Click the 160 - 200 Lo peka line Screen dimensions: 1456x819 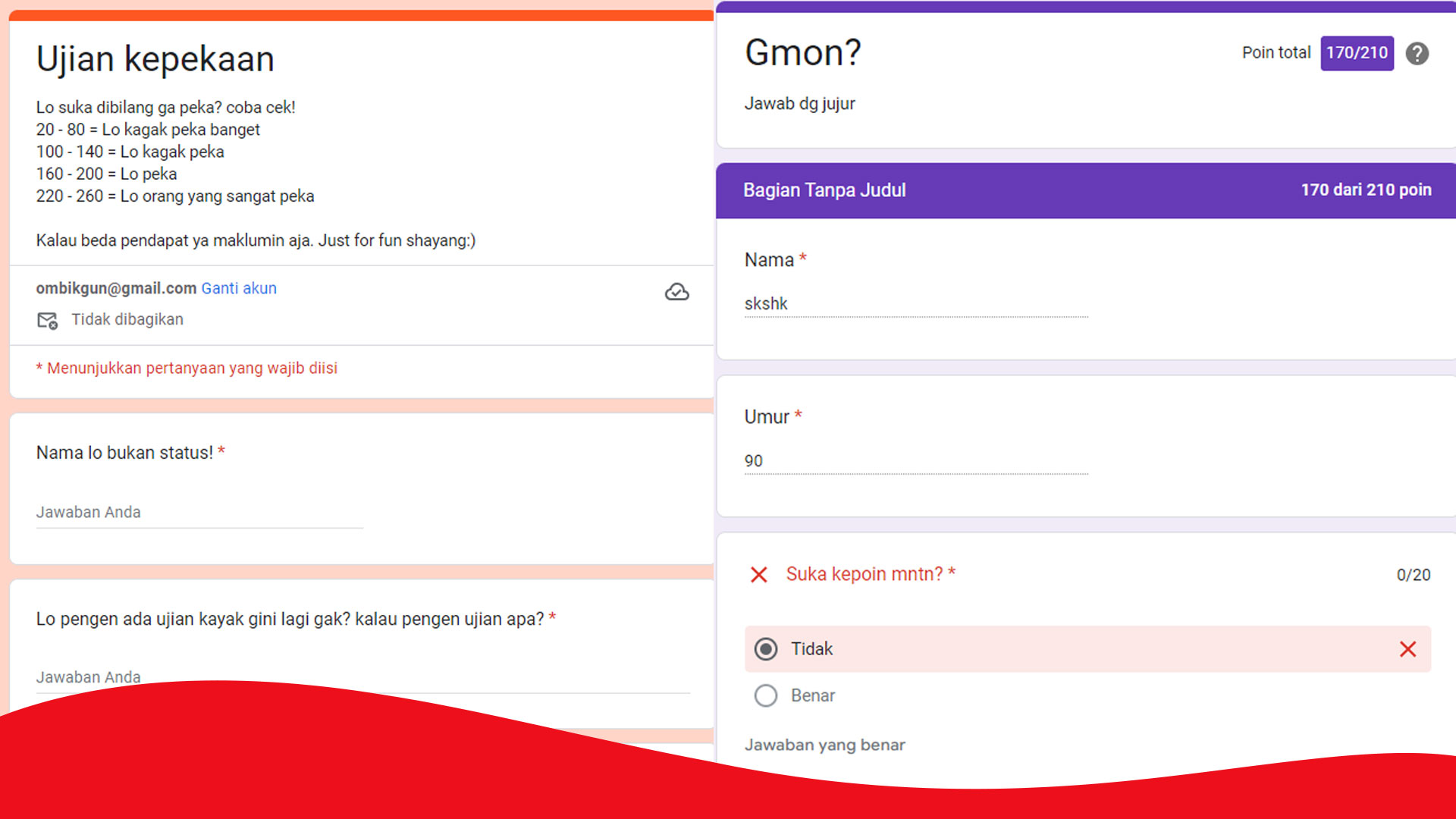click(x=106, y=174)
